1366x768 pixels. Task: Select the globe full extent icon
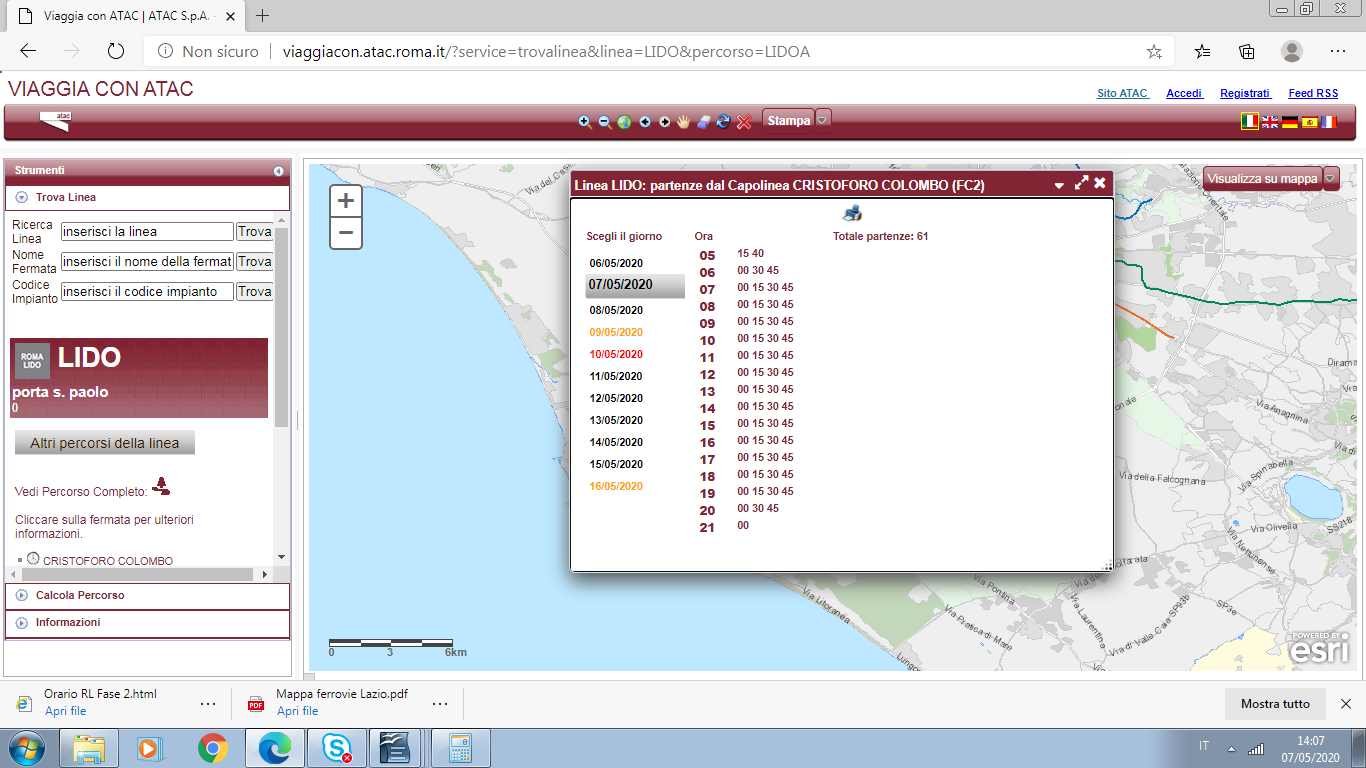tap(625, 122)
